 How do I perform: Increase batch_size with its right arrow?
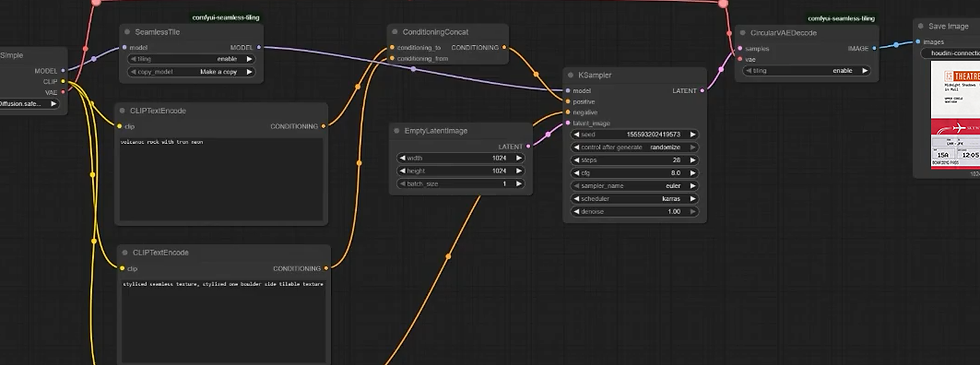518,184
